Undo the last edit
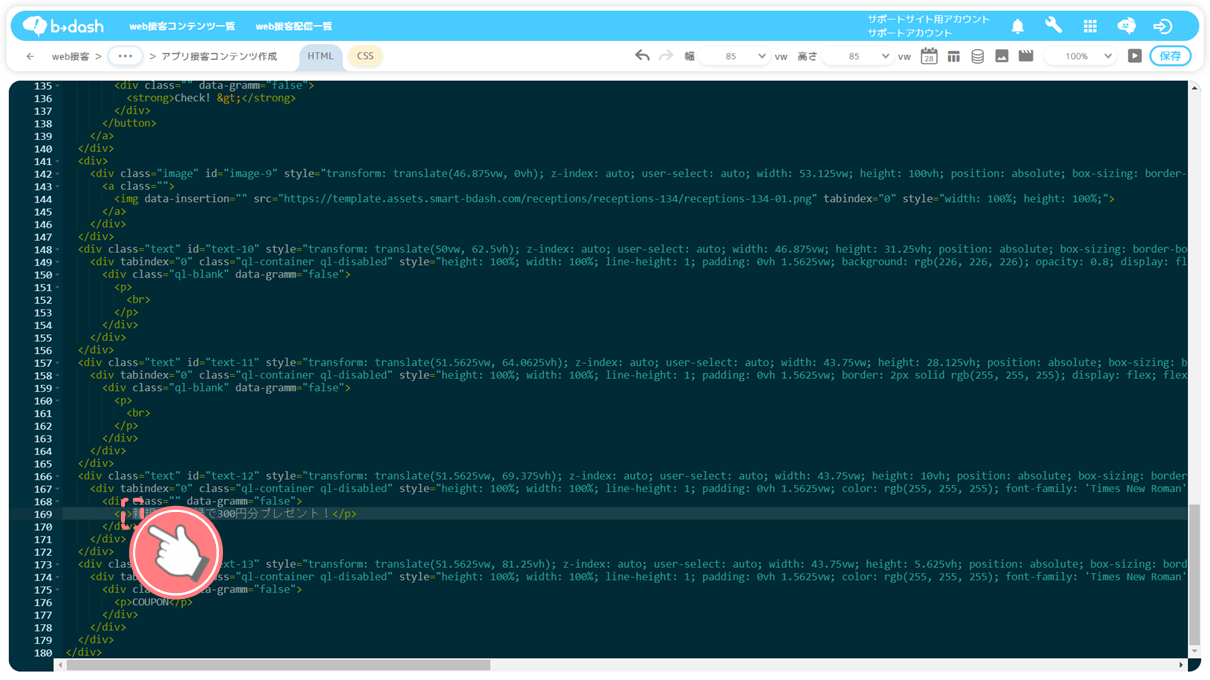 [x=642, y=56]
